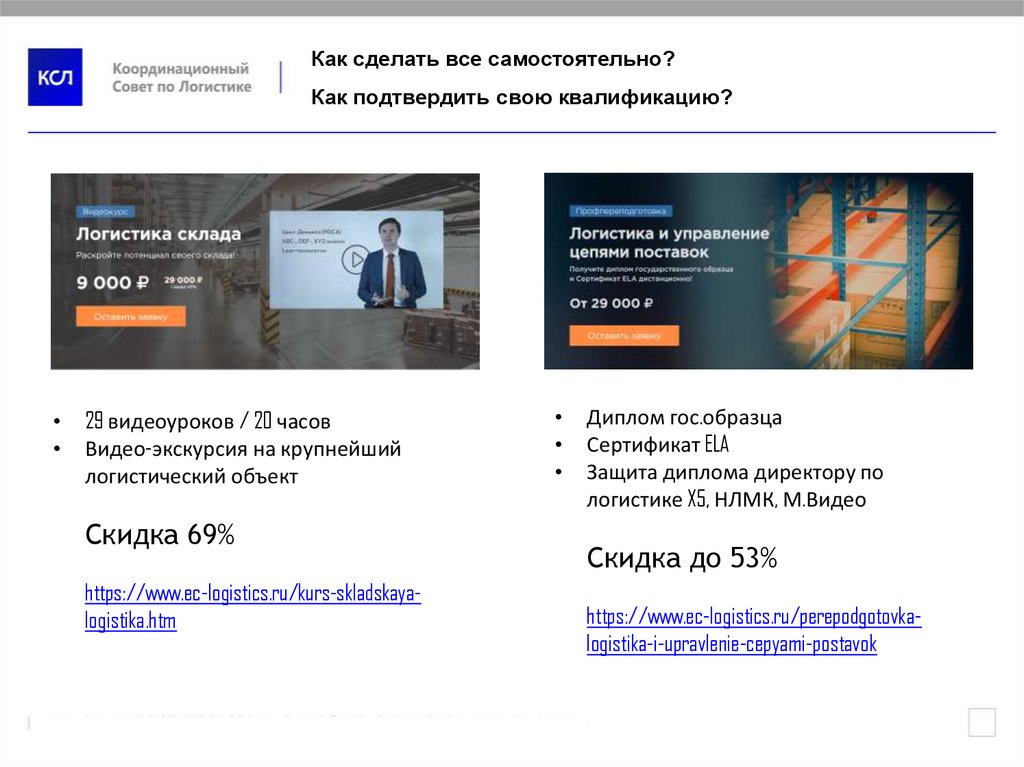Click 'Логистика и управление цепями поставок' heading

(x=669, y=242)
